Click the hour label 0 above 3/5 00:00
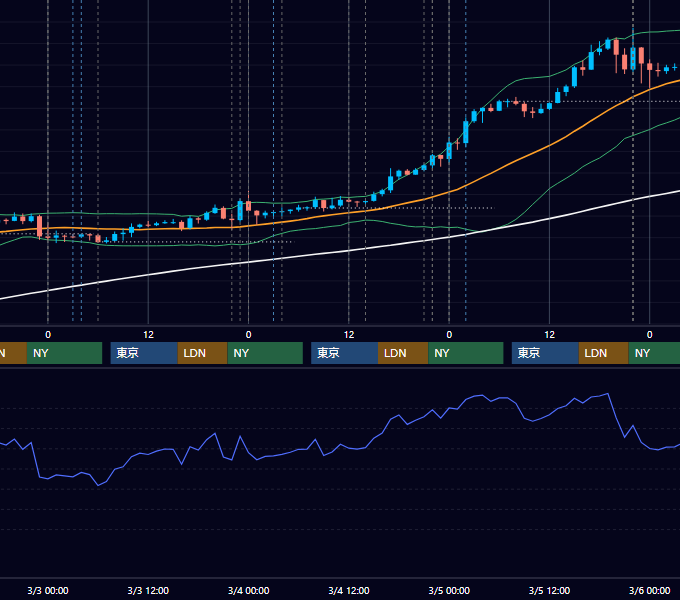The height and width of the screenshot is (600, 680). point(449,335)
